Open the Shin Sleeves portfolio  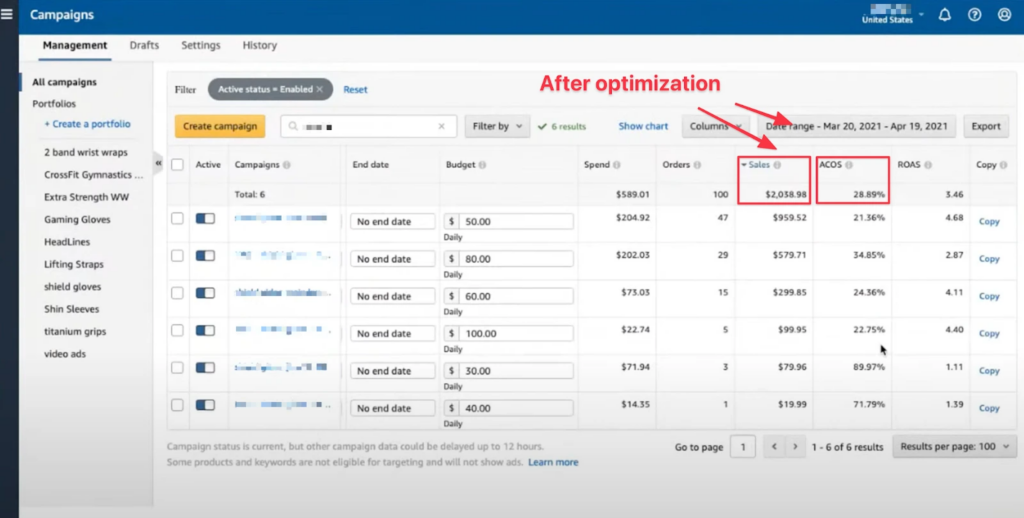coord(71,309)
